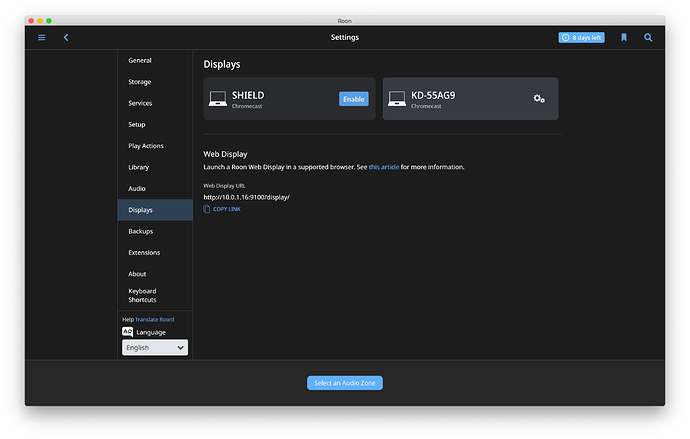Open Keyboard Shortcuts settings section

pyautogui.click(x=155, y=296)
